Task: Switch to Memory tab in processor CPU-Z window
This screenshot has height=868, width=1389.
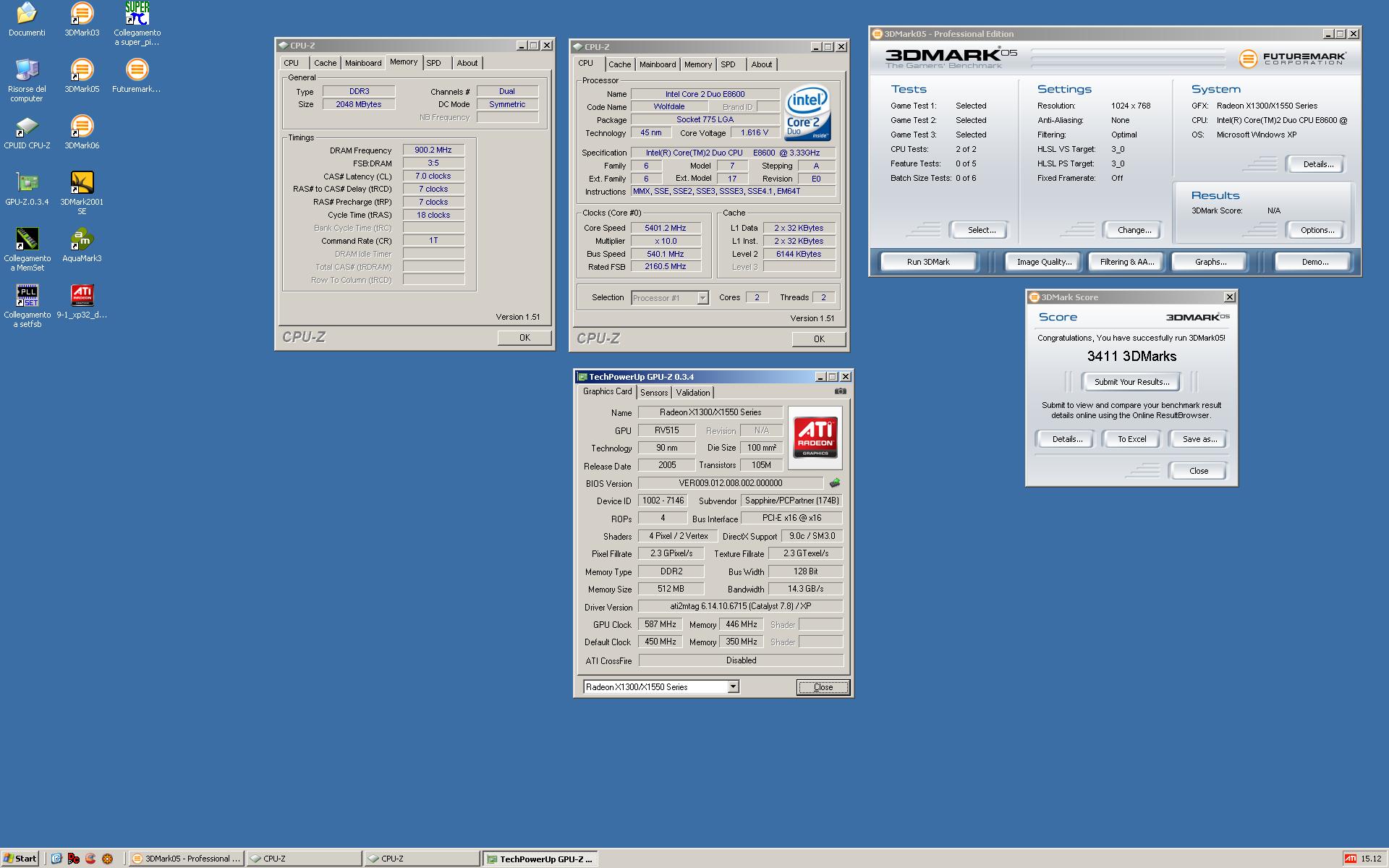Action: [698, 64]
